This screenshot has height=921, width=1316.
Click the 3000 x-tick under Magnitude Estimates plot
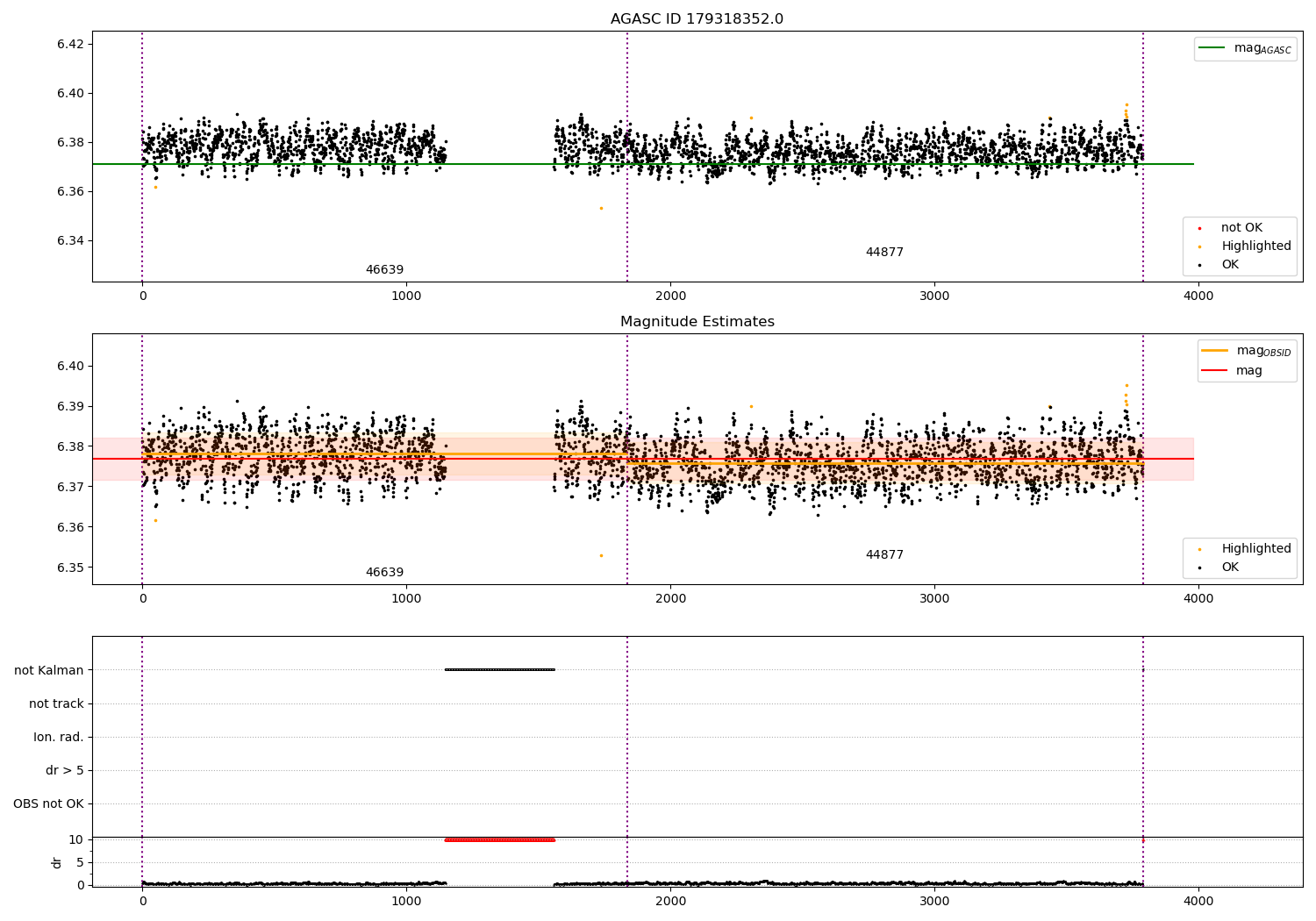934,599
